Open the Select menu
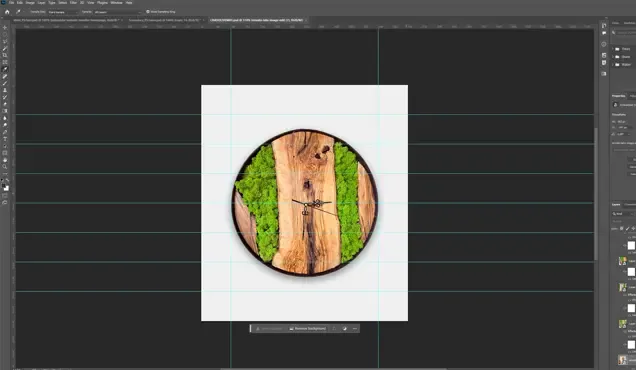 pos(62,2)
